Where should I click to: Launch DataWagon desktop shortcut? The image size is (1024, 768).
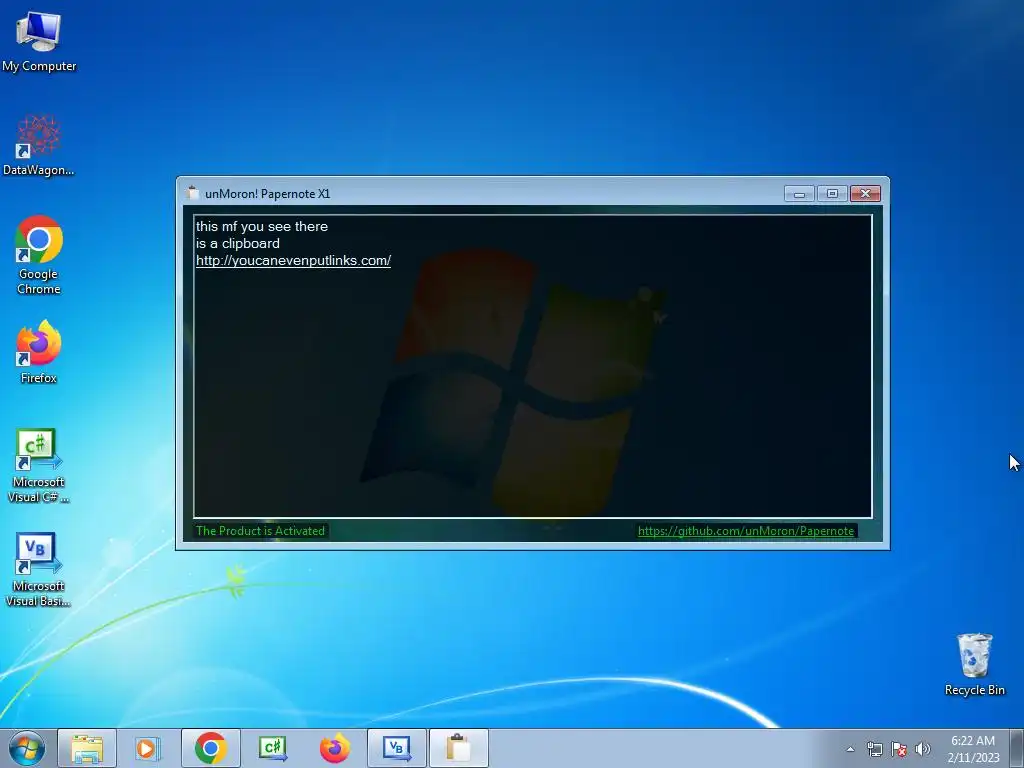click(39, 145)
